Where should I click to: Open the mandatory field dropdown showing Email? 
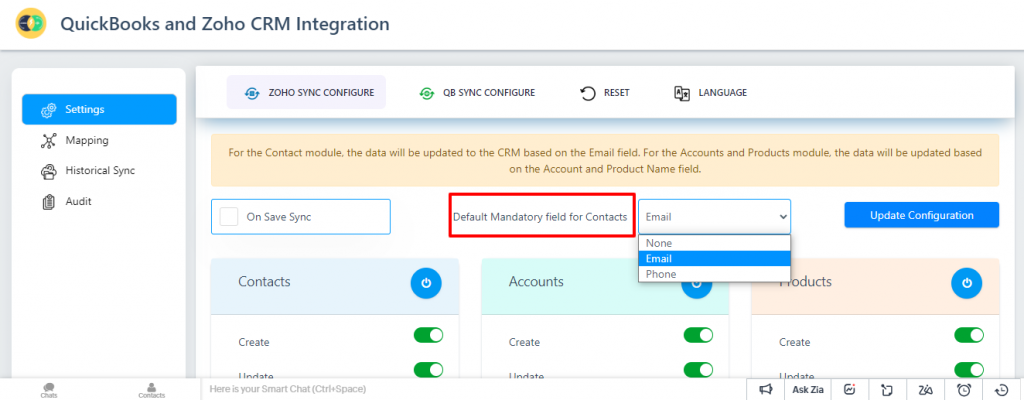tap(714, 216)
